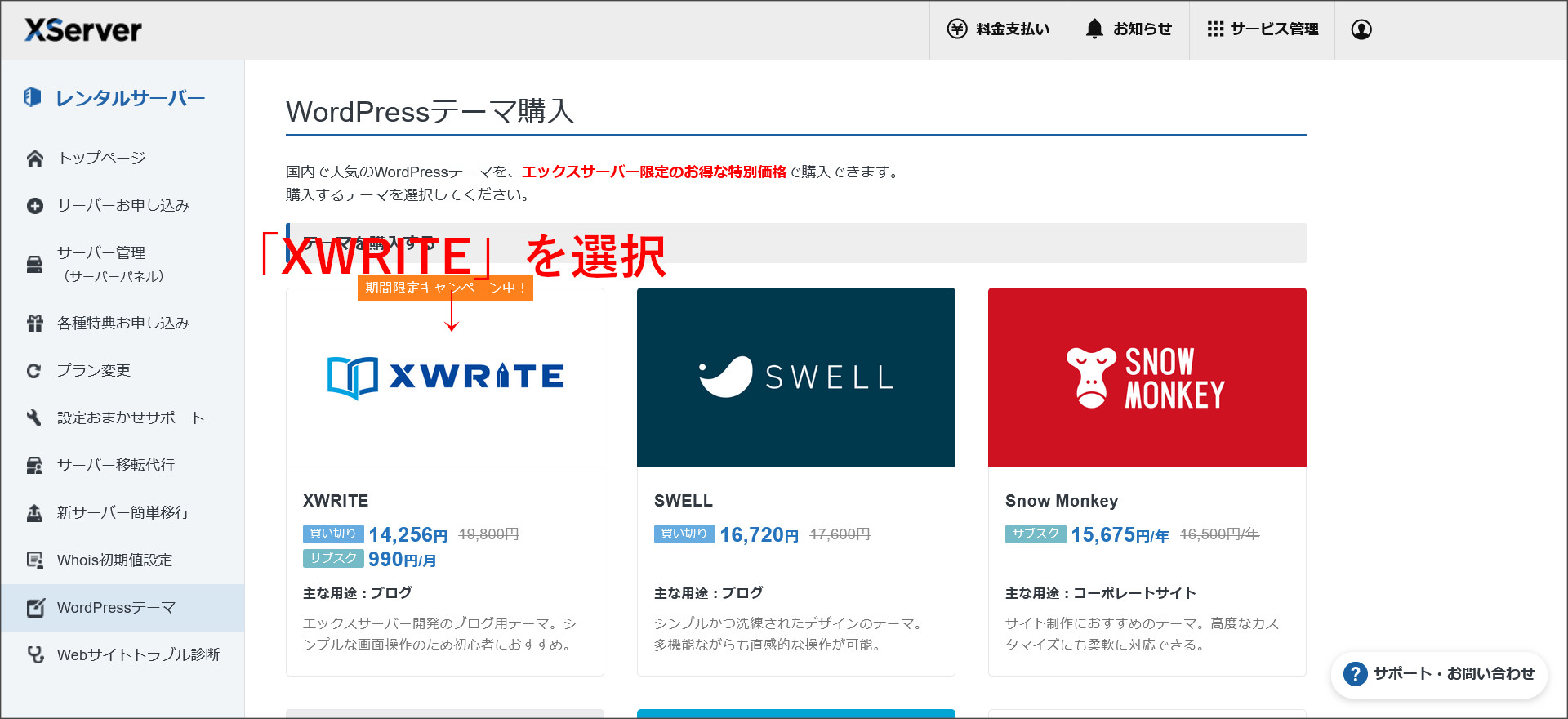Click the service management grid icon
The height and width of the screenshot is (719, 1568).
coord(1215,29)
